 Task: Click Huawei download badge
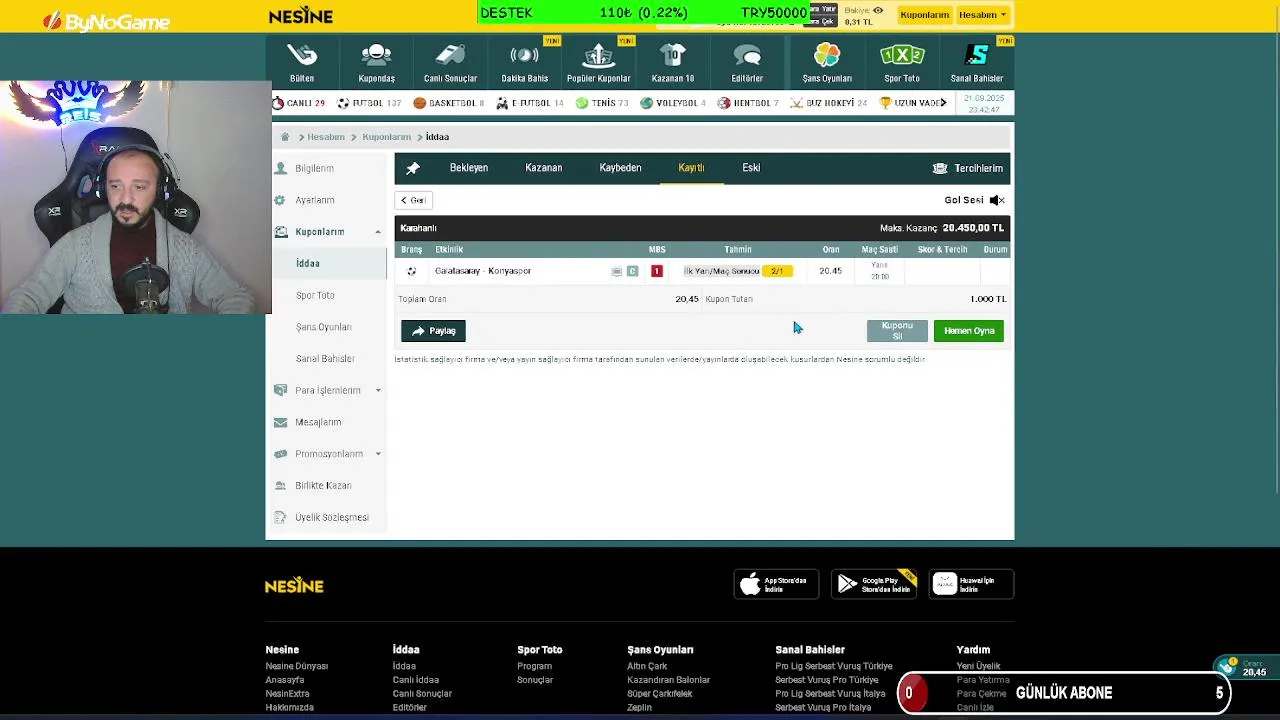coord(971,584)
